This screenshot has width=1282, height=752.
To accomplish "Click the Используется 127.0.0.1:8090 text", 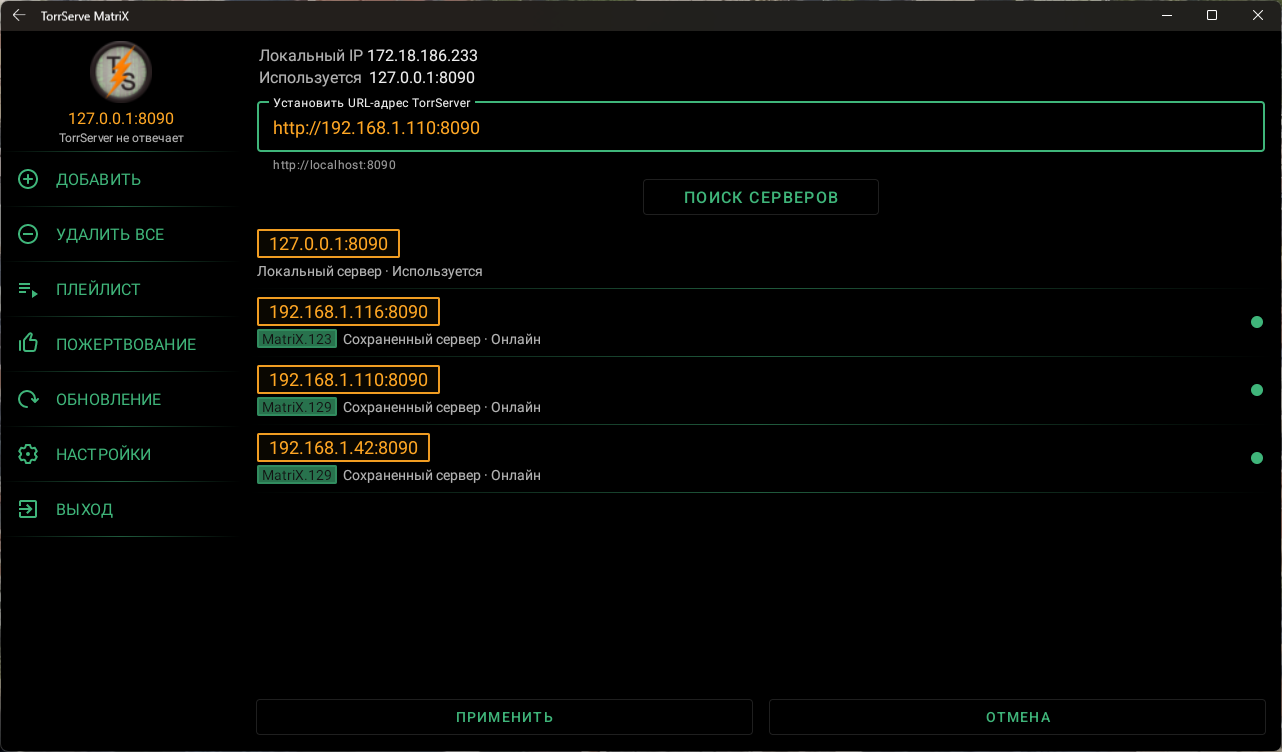I will click(367, 77).
